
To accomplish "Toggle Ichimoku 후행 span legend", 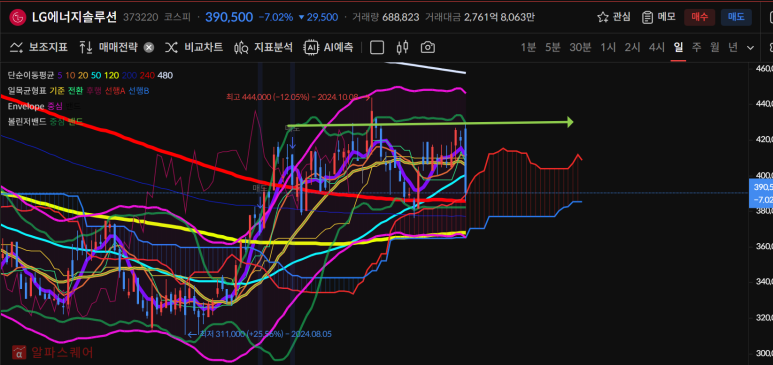I will click(94, 91).
